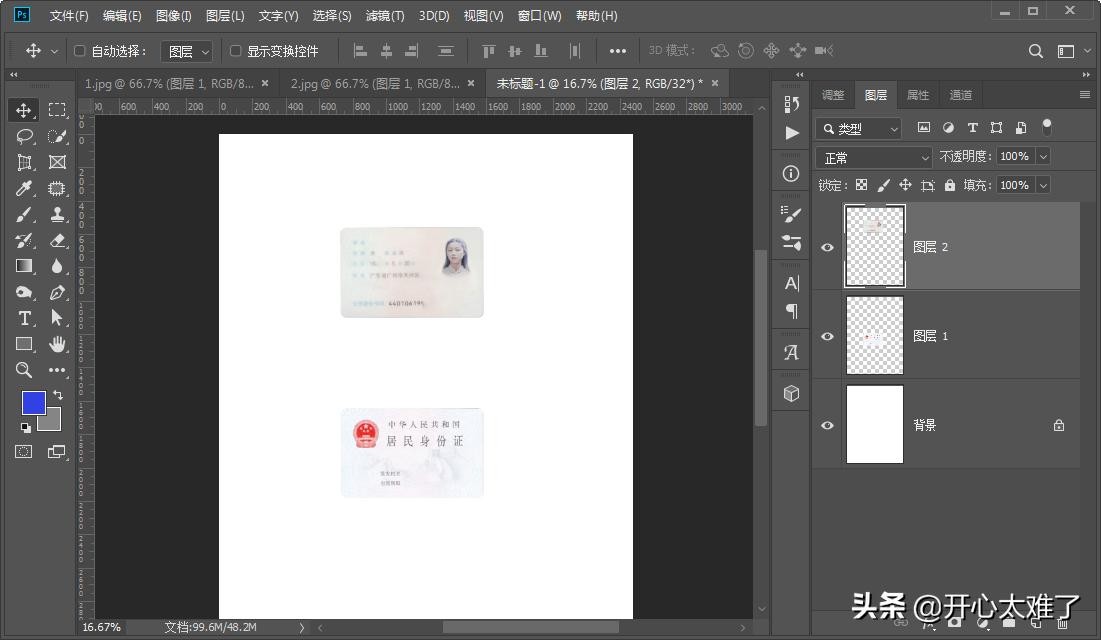Open the 滤镜(T) menu

pos(385,16)
